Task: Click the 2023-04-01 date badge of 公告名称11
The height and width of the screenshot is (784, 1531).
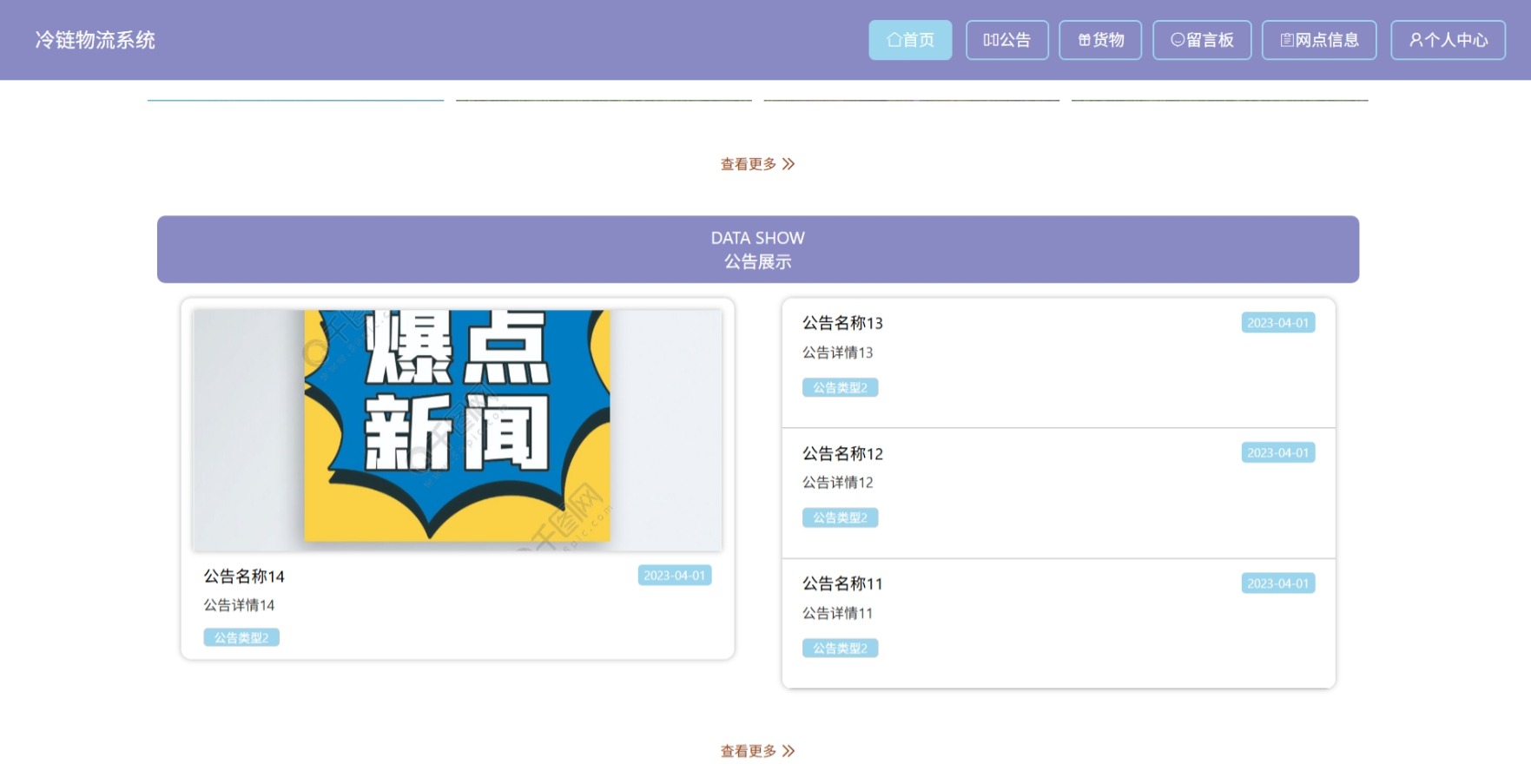Action: click(1278, 583)
